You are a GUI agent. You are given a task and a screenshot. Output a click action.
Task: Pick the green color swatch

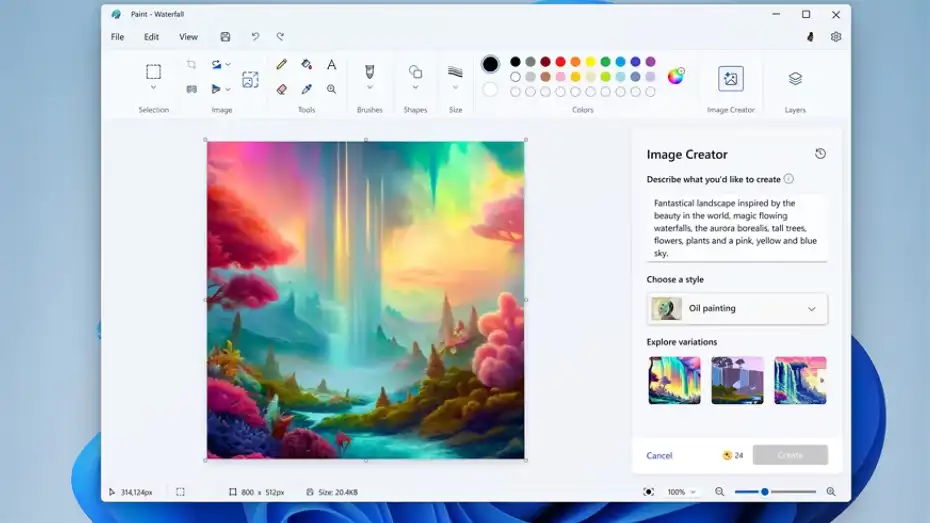605,62
